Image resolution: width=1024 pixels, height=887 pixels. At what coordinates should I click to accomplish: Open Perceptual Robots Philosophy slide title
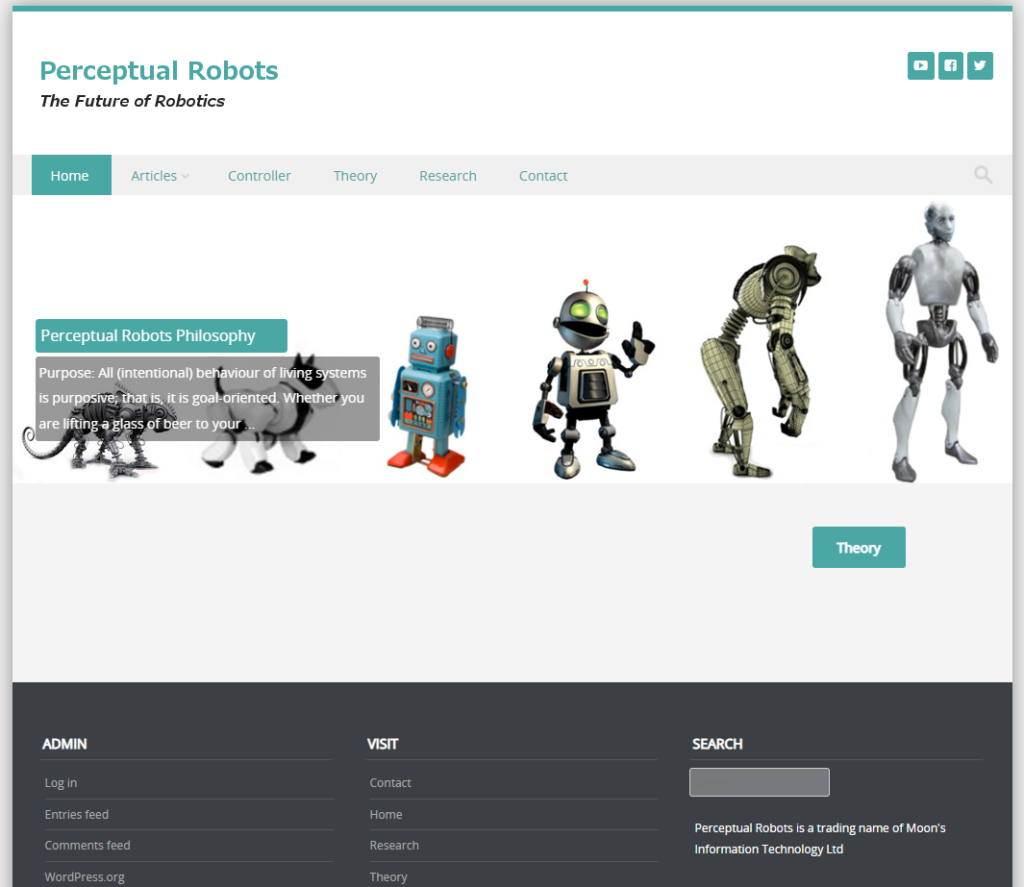click(149, 336)
